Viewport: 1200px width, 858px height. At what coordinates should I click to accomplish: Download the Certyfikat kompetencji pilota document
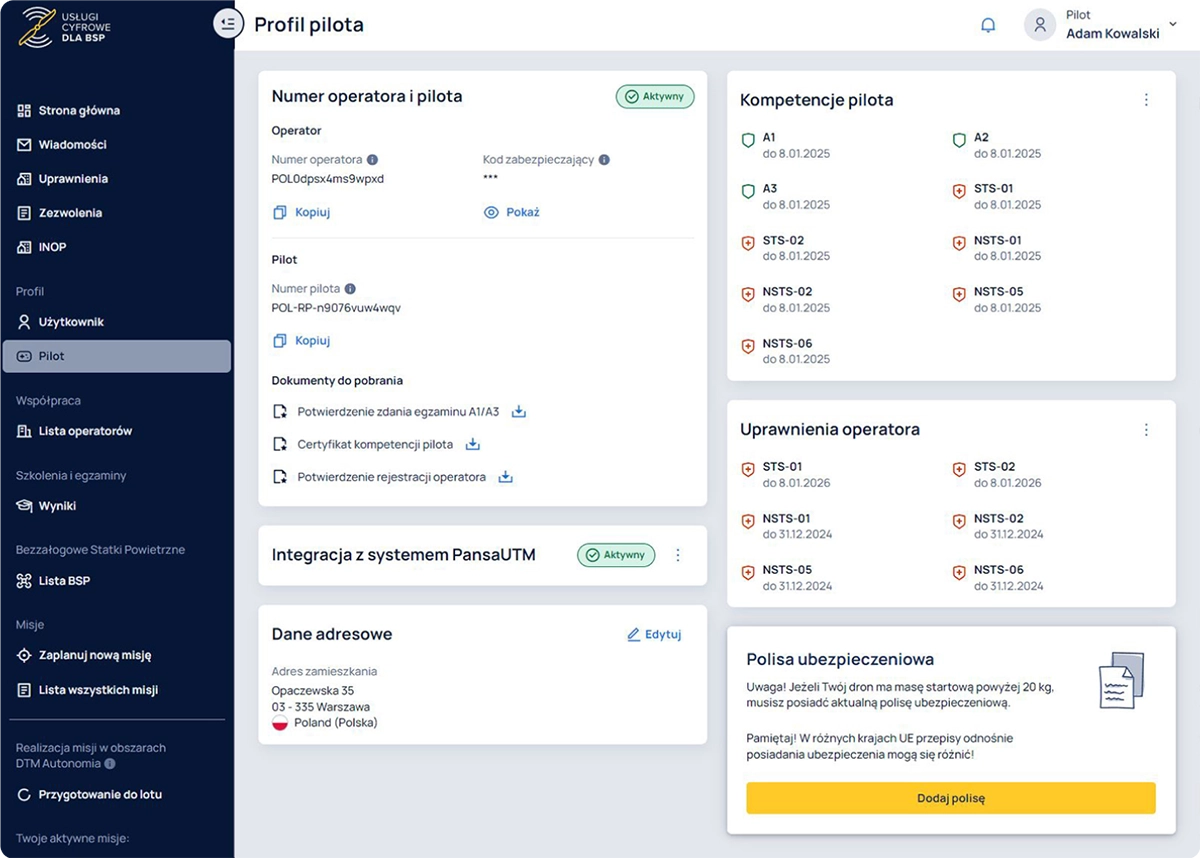(x=472, y=444)
